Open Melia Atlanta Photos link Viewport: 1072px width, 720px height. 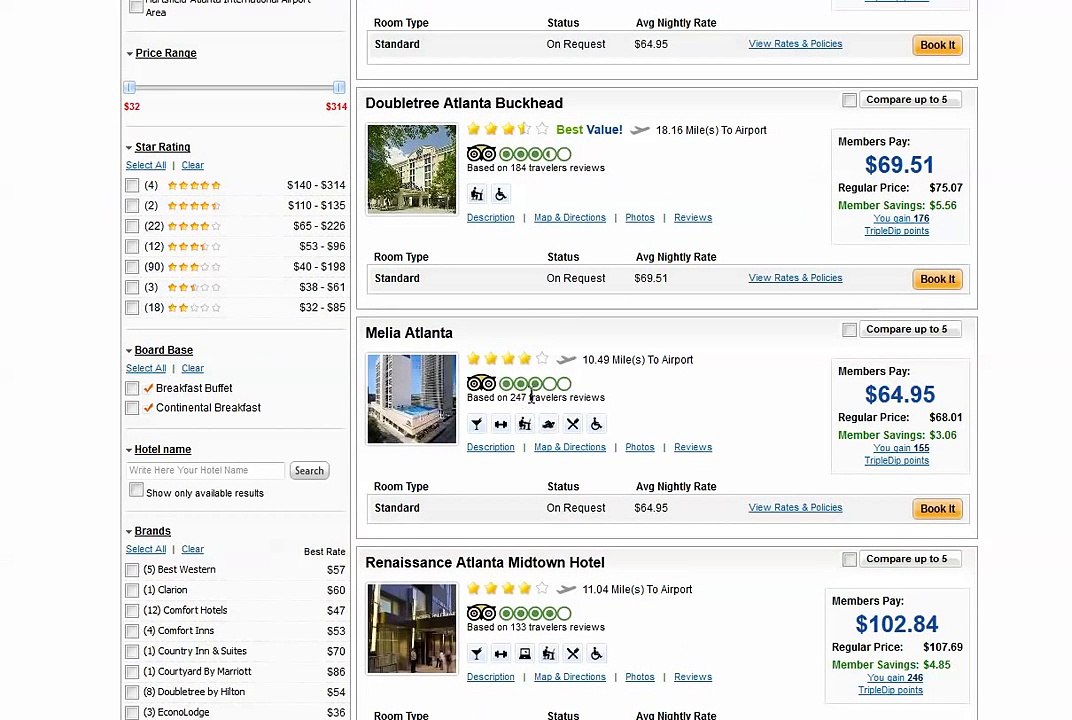tap(640, 447)
